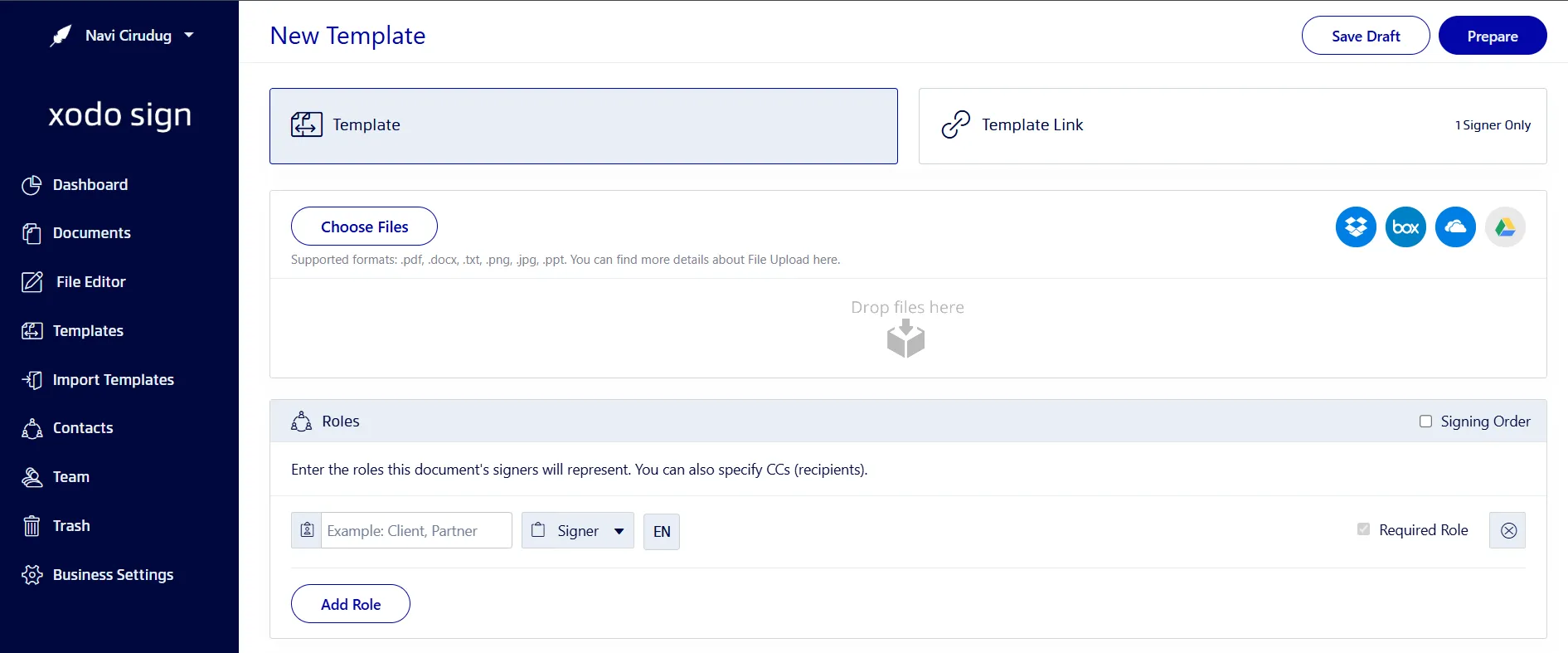Enable the Signing Order checkbox
Screen dimensions: 1568x653
coord(1425,422)
